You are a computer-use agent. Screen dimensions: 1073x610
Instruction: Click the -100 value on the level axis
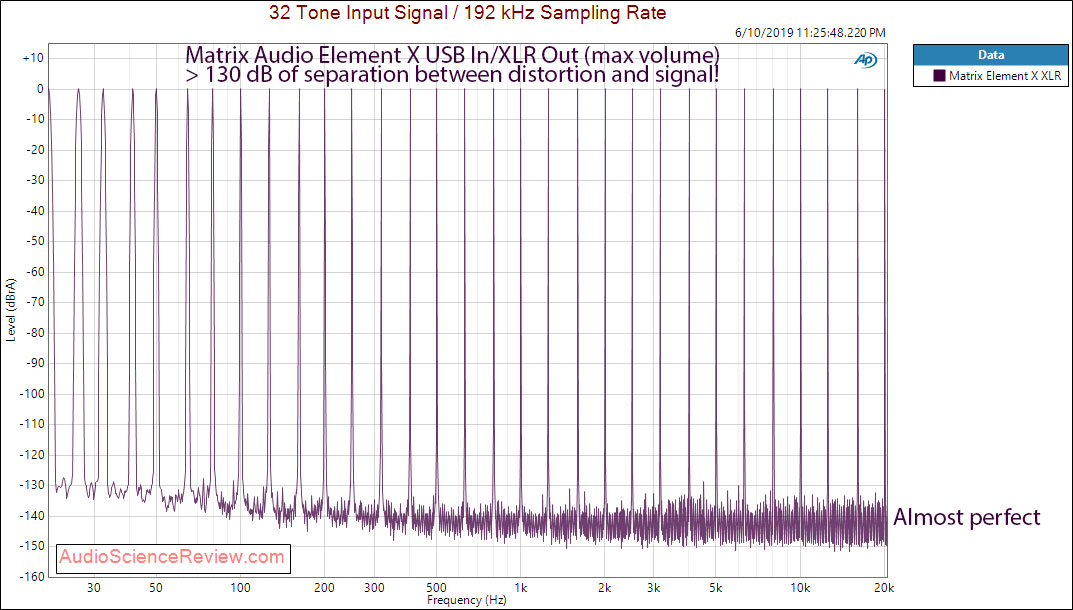point(31,394)
